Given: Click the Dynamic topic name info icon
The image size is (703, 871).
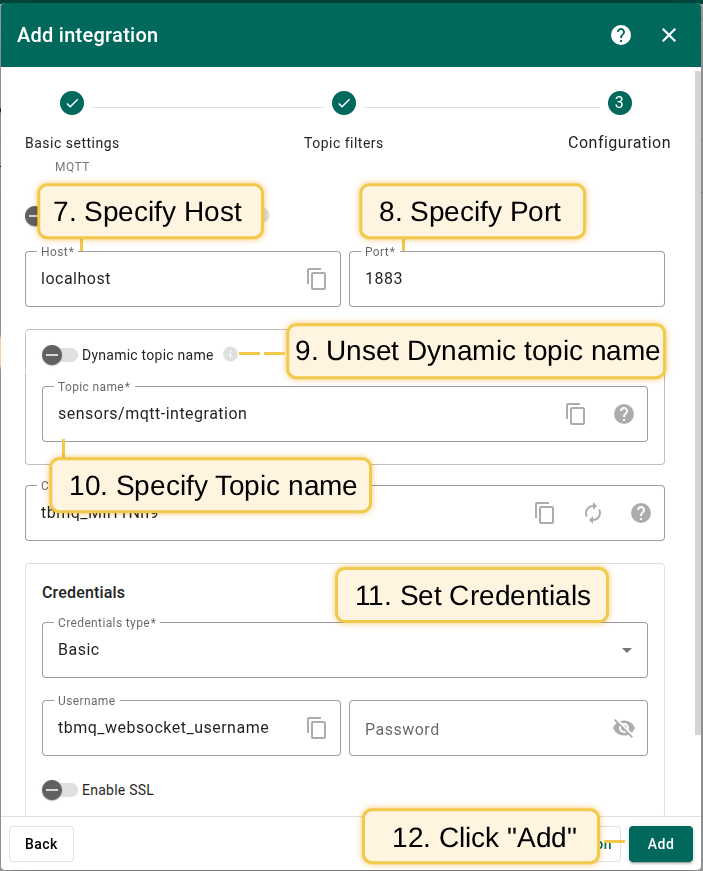Looking at the screenshot, I should coord(230,354).
